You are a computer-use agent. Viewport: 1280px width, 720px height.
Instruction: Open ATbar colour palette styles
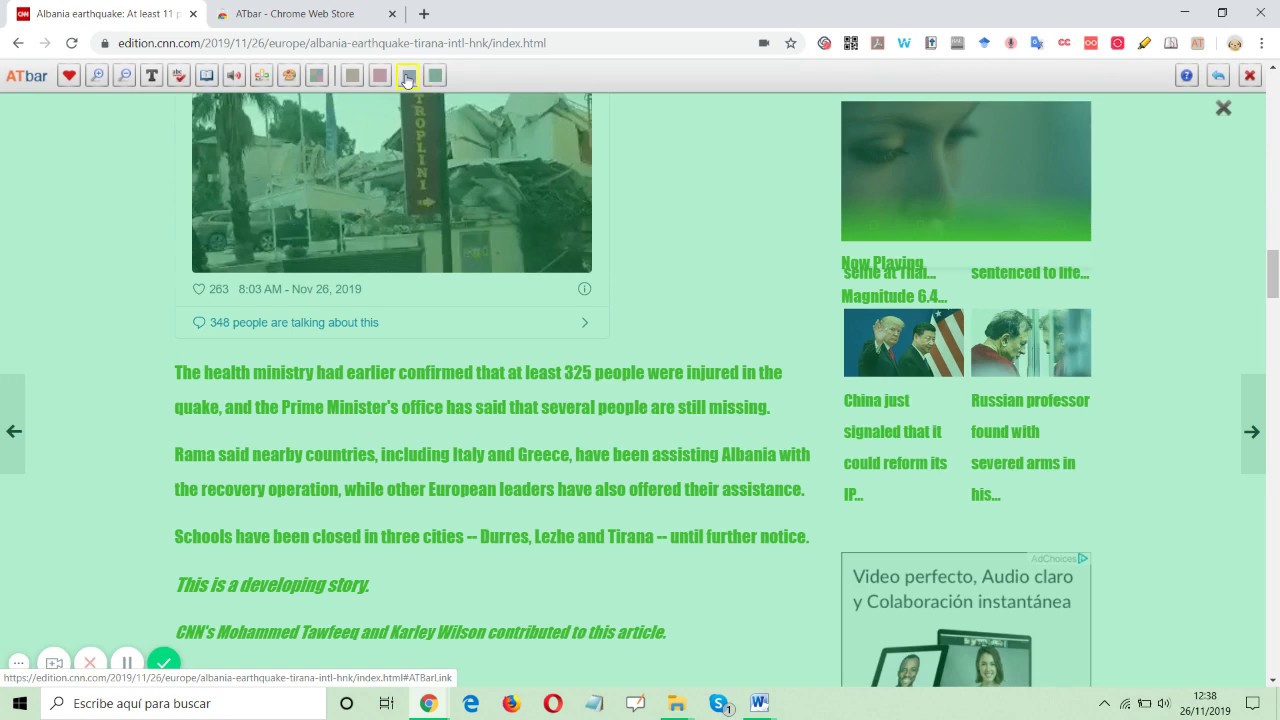point(289,76)
